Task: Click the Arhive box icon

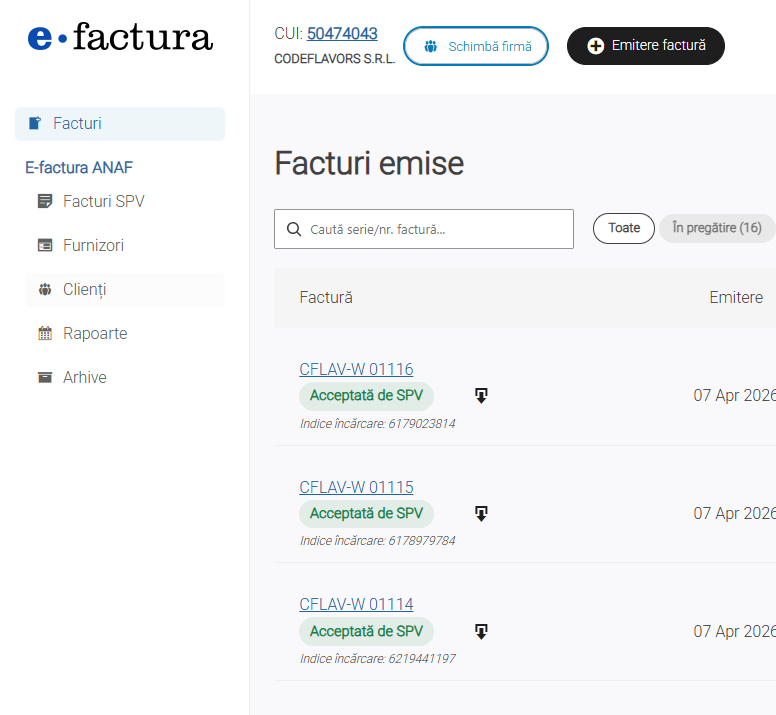Action: [44, 377]
